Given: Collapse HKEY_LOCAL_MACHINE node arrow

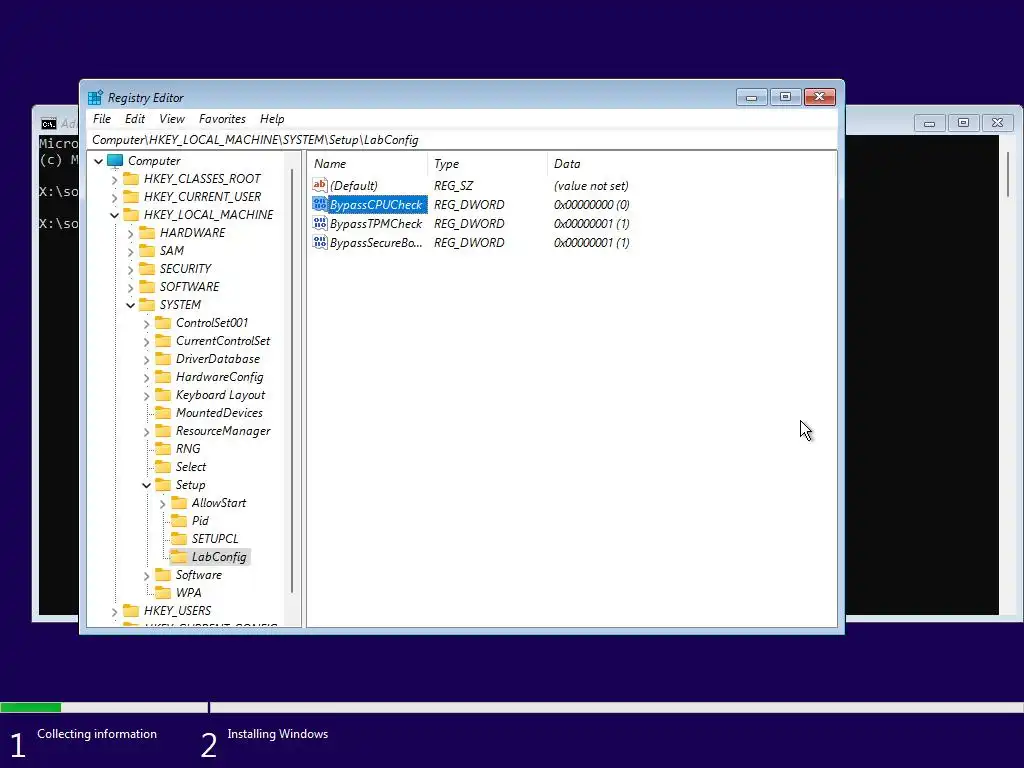Looking at the screenshot, I should click(114, 215).
